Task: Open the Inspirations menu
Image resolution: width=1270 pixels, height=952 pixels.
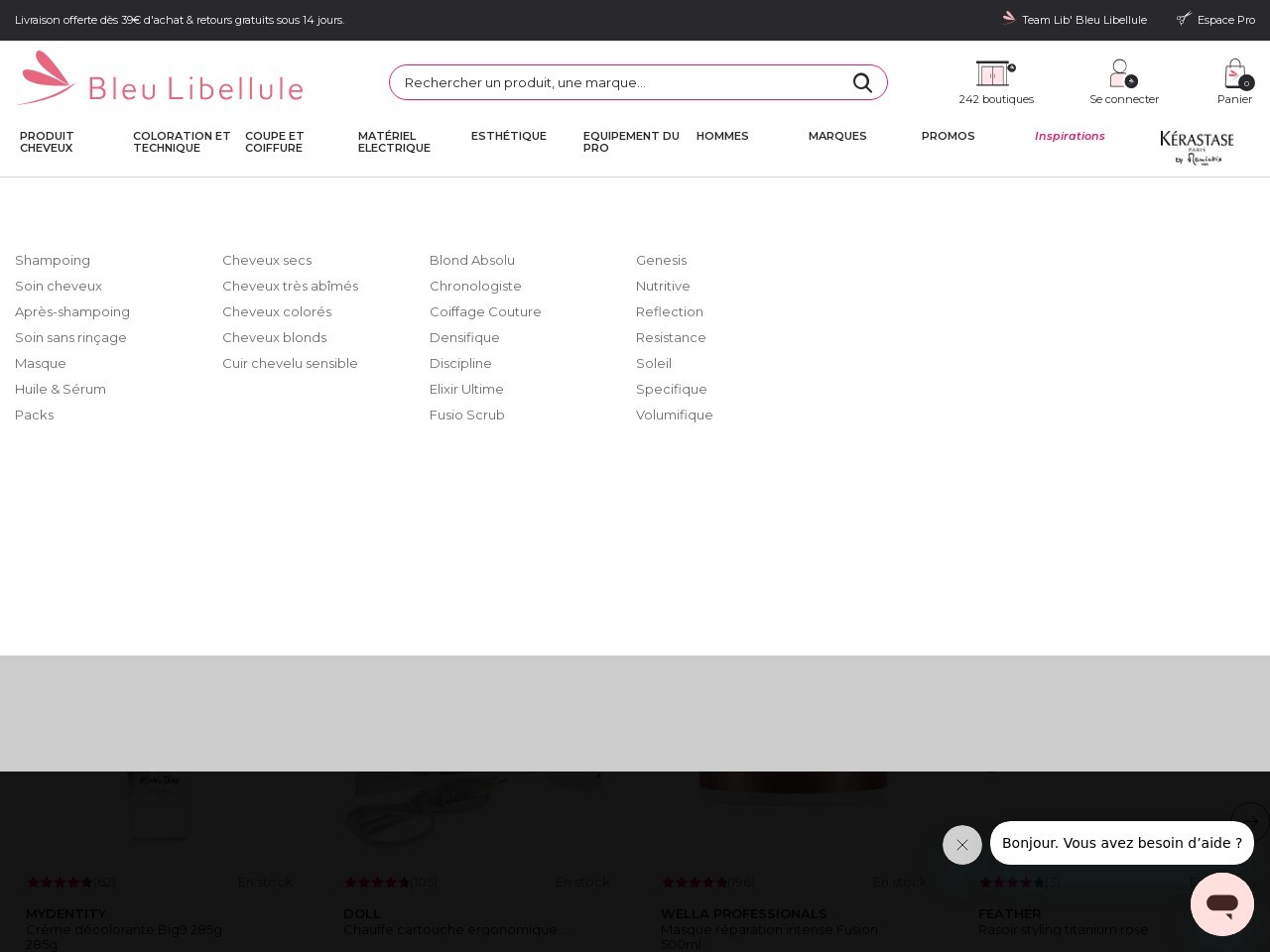Action: pyautogui.click(x=1070, y=136)
